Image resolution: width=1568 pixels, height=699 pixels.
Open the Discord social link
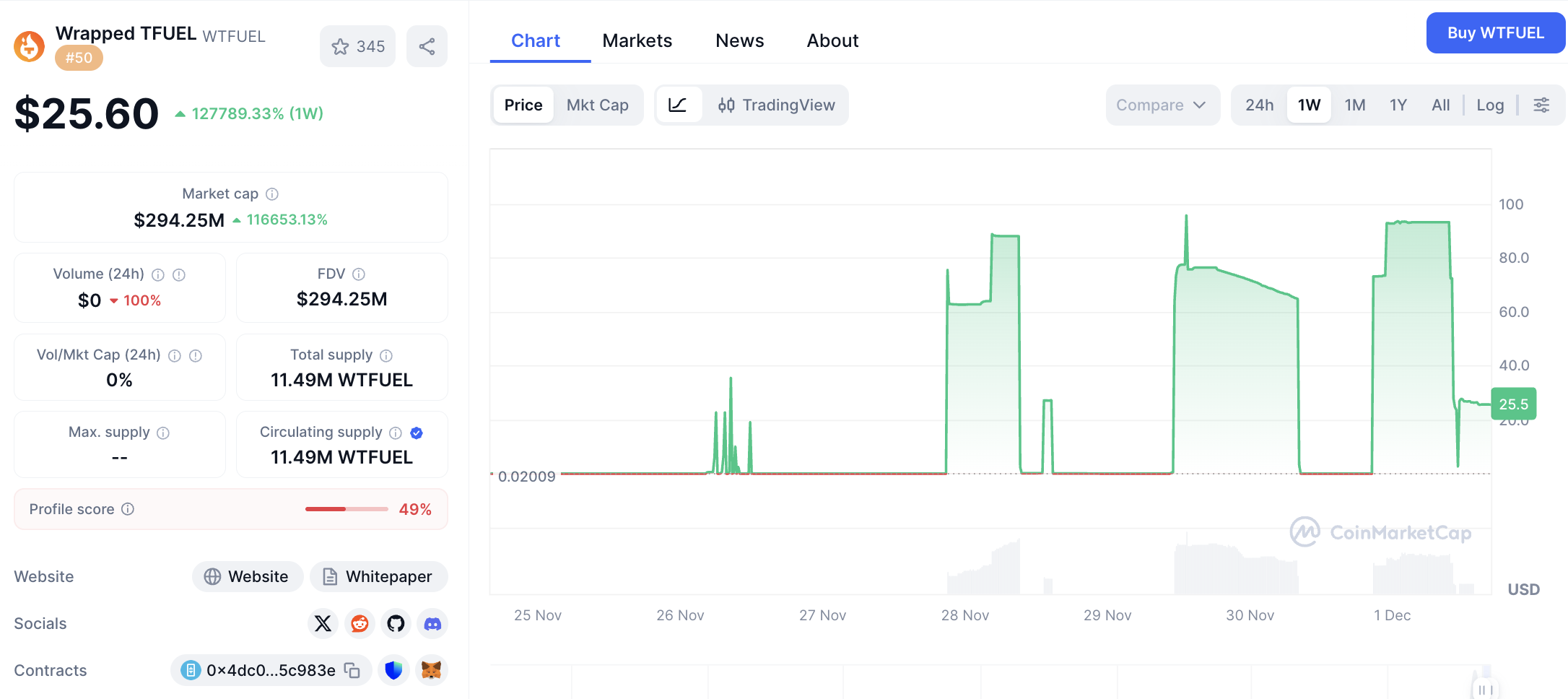point(432,623)
